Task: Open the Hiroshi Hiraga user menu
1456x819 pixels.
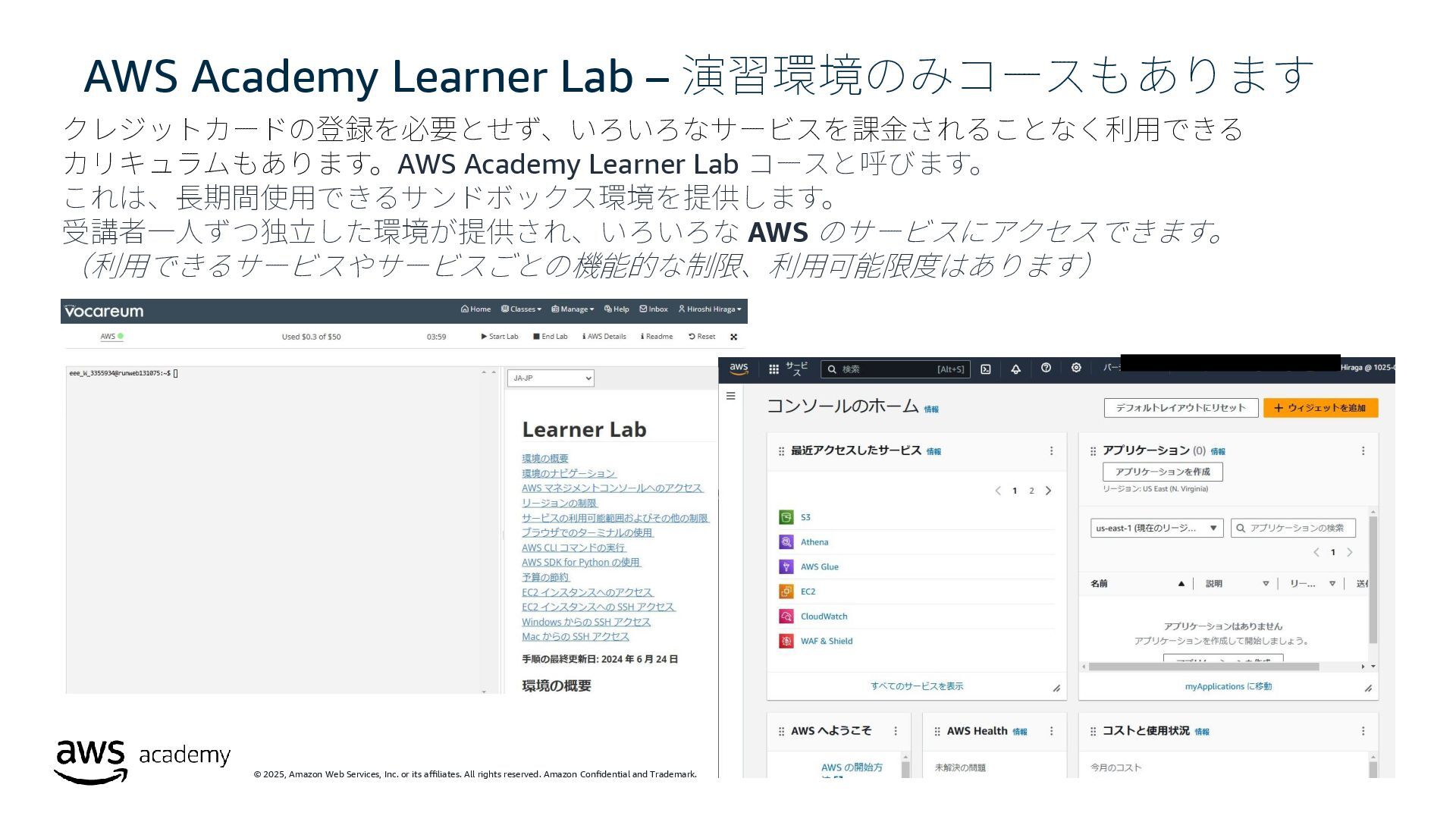Action: click(710, 309)
